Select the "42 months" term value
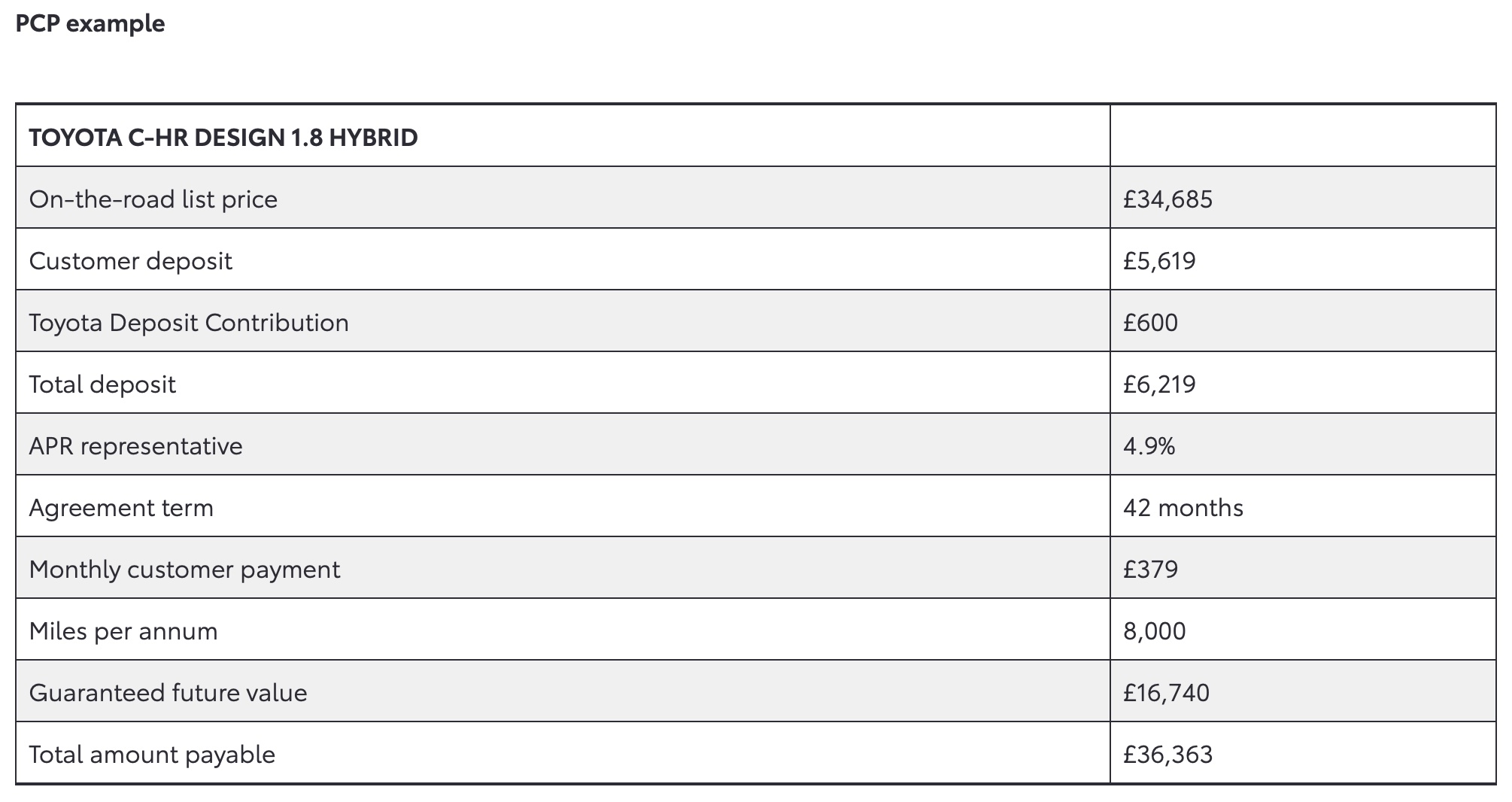 tap(1183, 508)
